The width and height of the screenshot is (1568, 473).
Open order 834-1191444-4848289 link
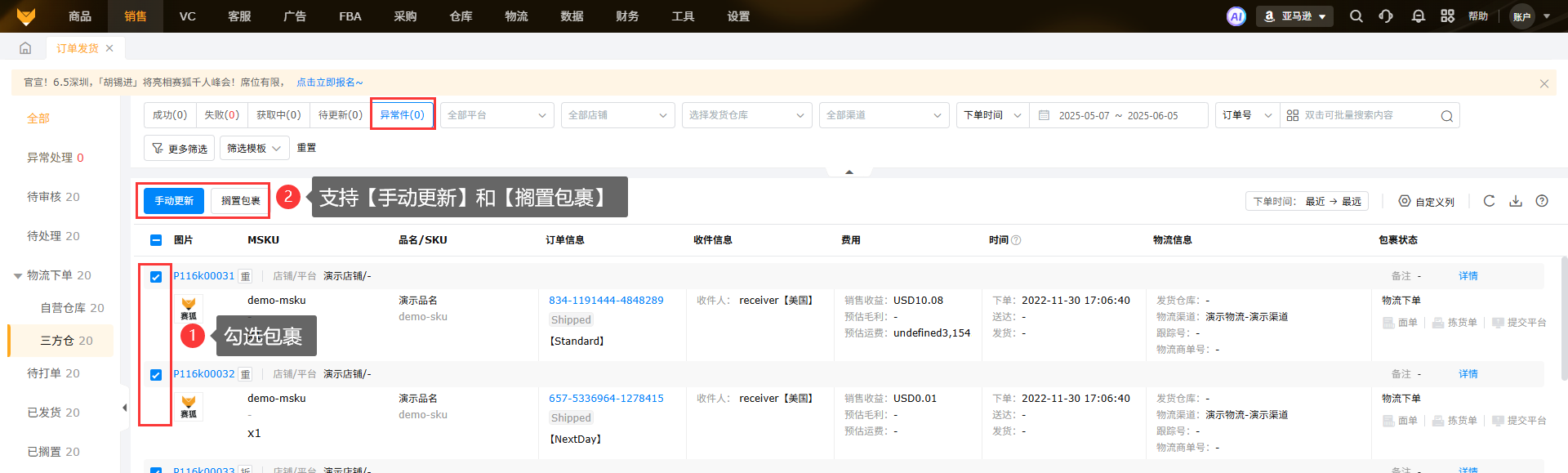(x=606, y=301)
